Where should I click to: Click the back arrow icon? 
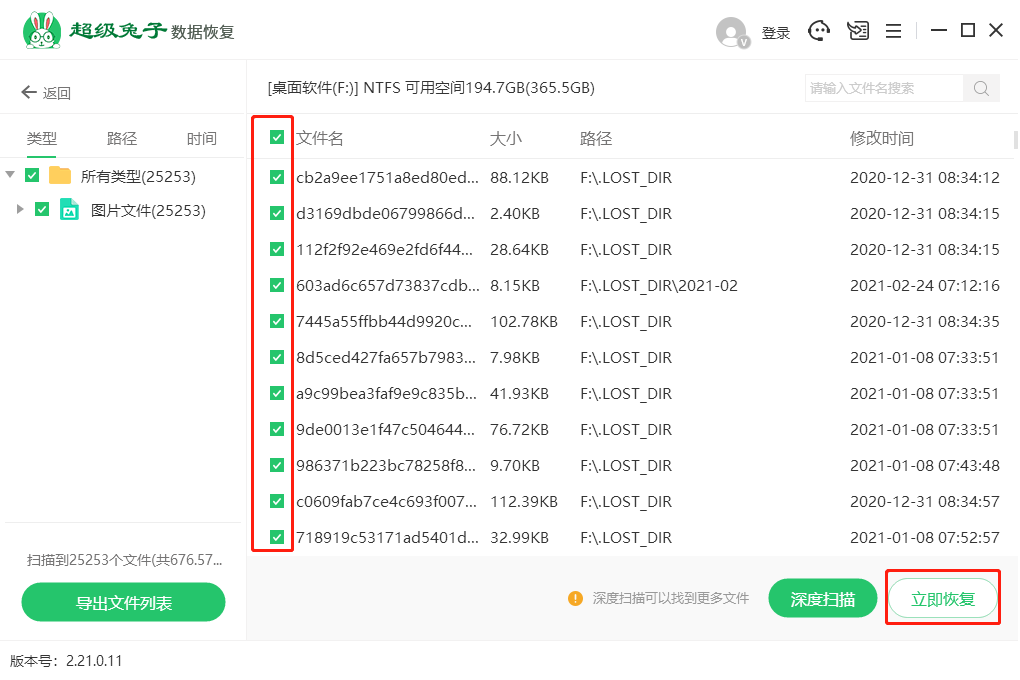pos(29,93)
